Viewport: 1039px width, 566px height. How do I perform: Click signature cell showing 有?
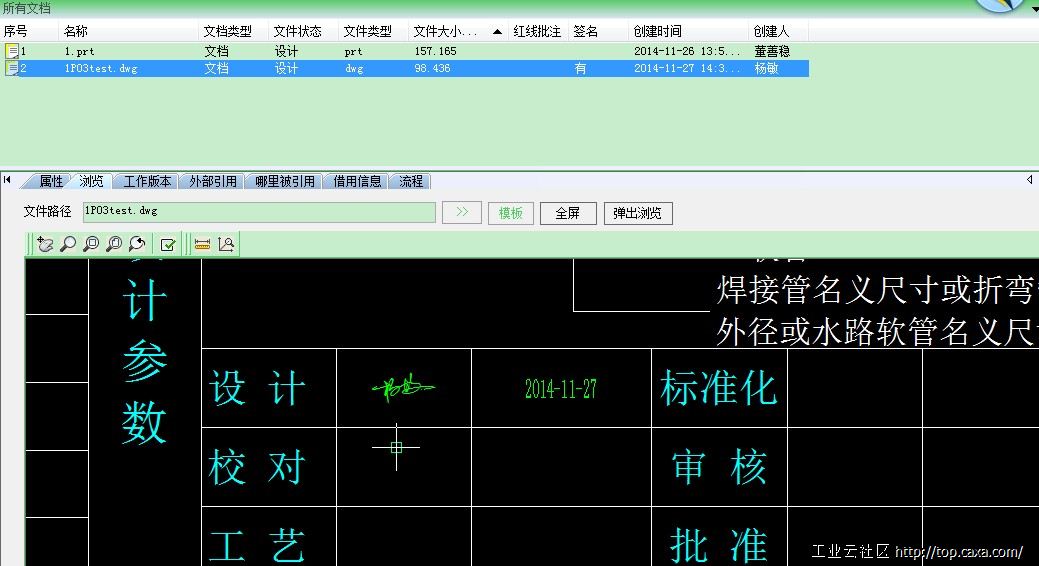click(580, 68)
